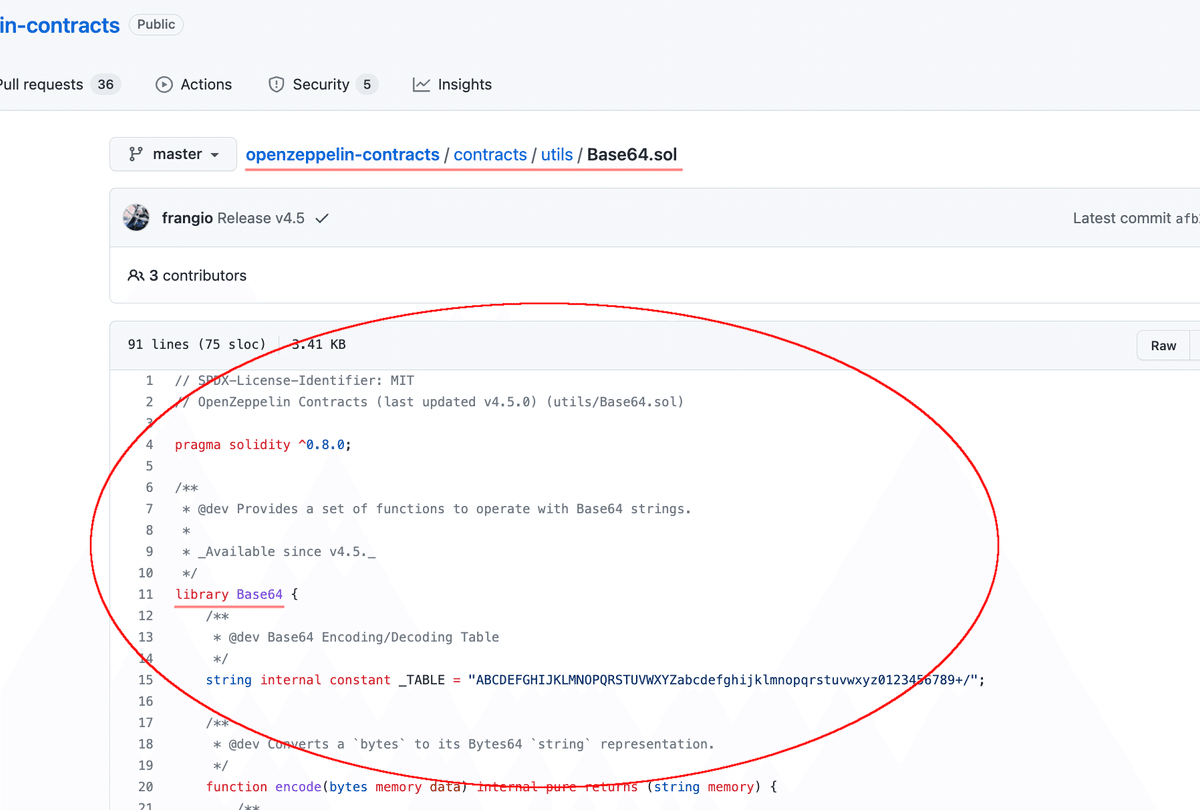This screenshot has height=810, width=1200.
Task: Click the Actions play icon
Action: click(x=164, y=85)
